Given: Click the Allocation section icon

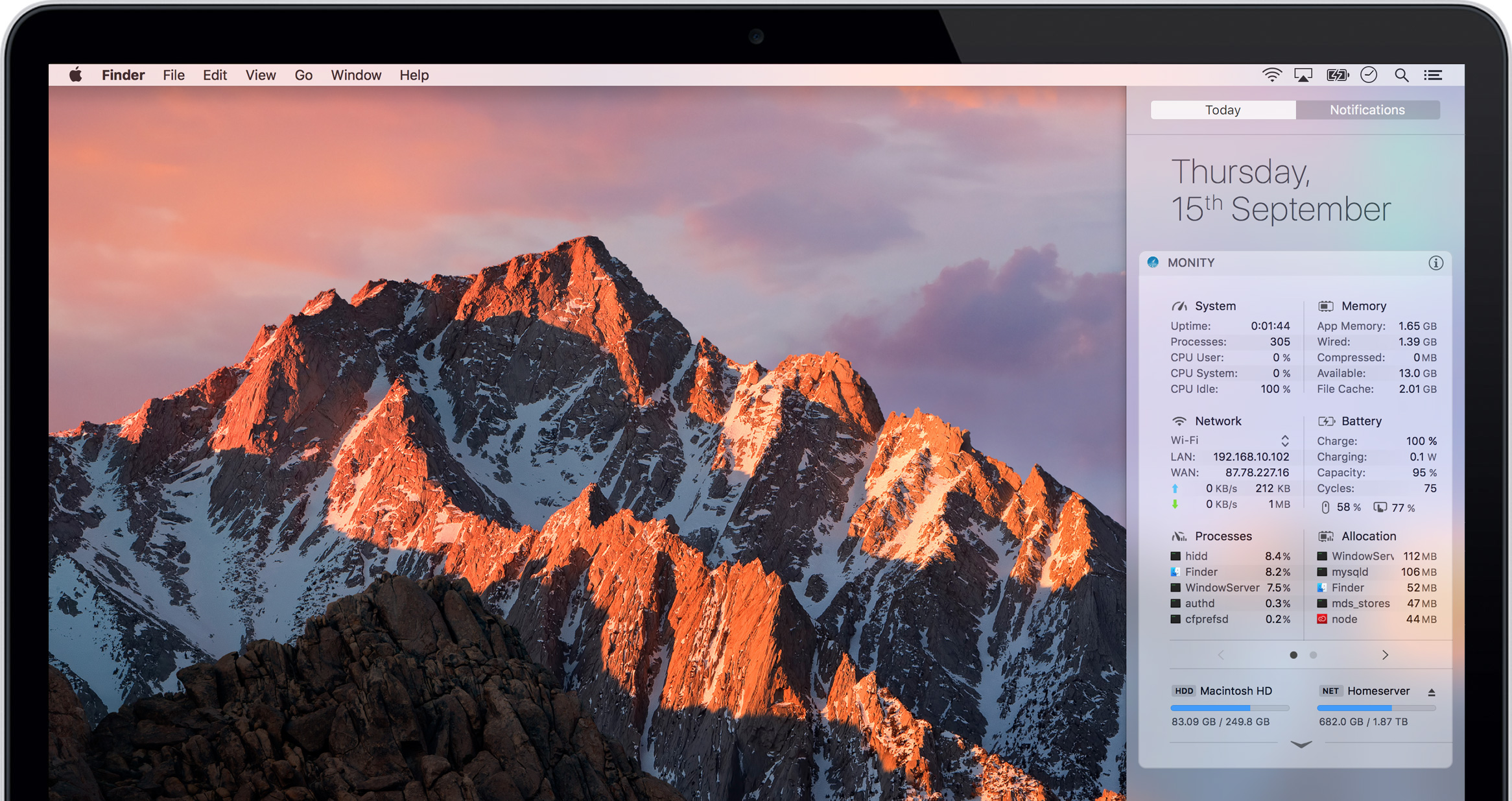Looking at the screenshot, I should coord(1326,536).
